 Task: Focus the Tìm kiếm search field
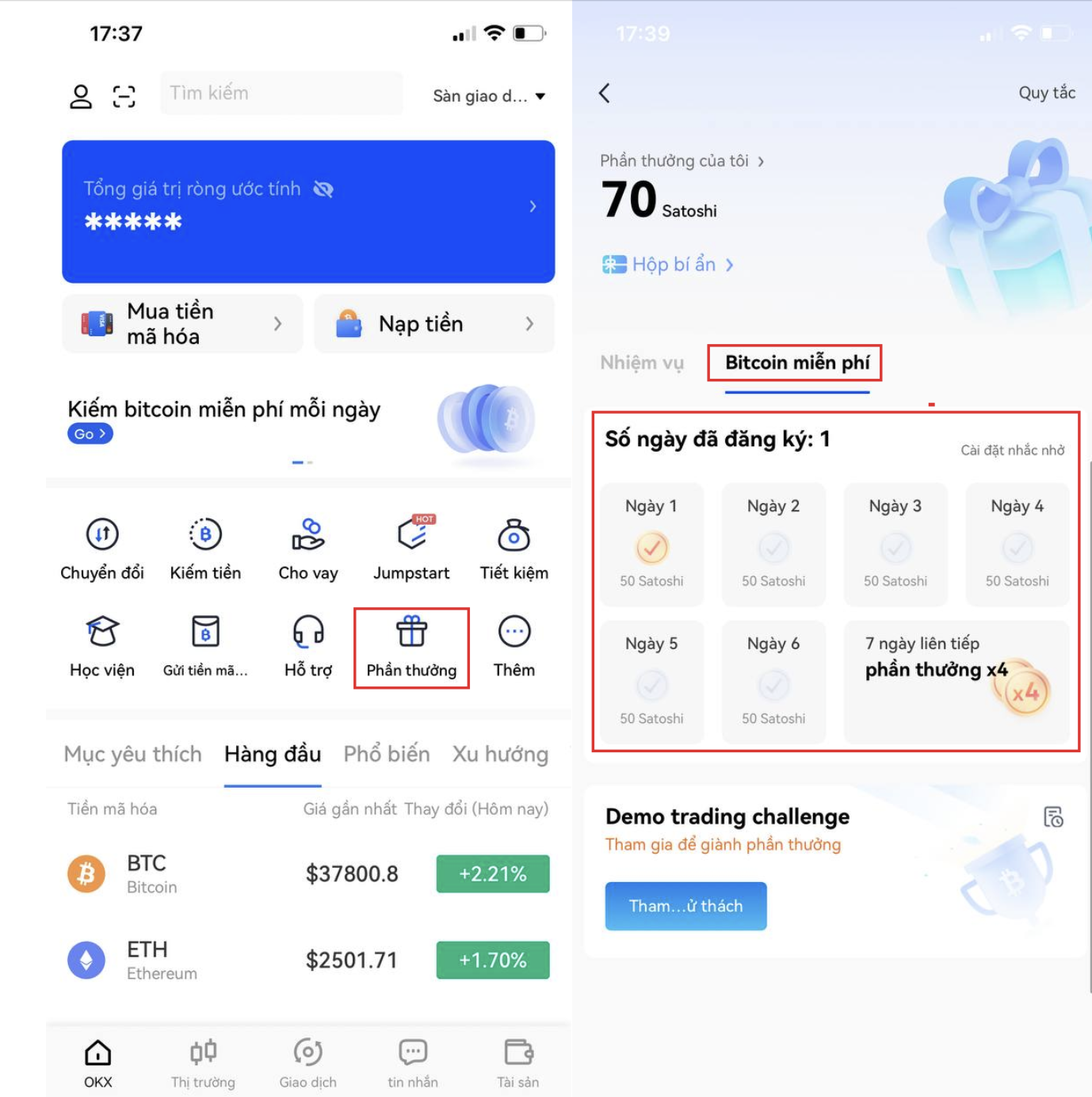coord(281,94)
